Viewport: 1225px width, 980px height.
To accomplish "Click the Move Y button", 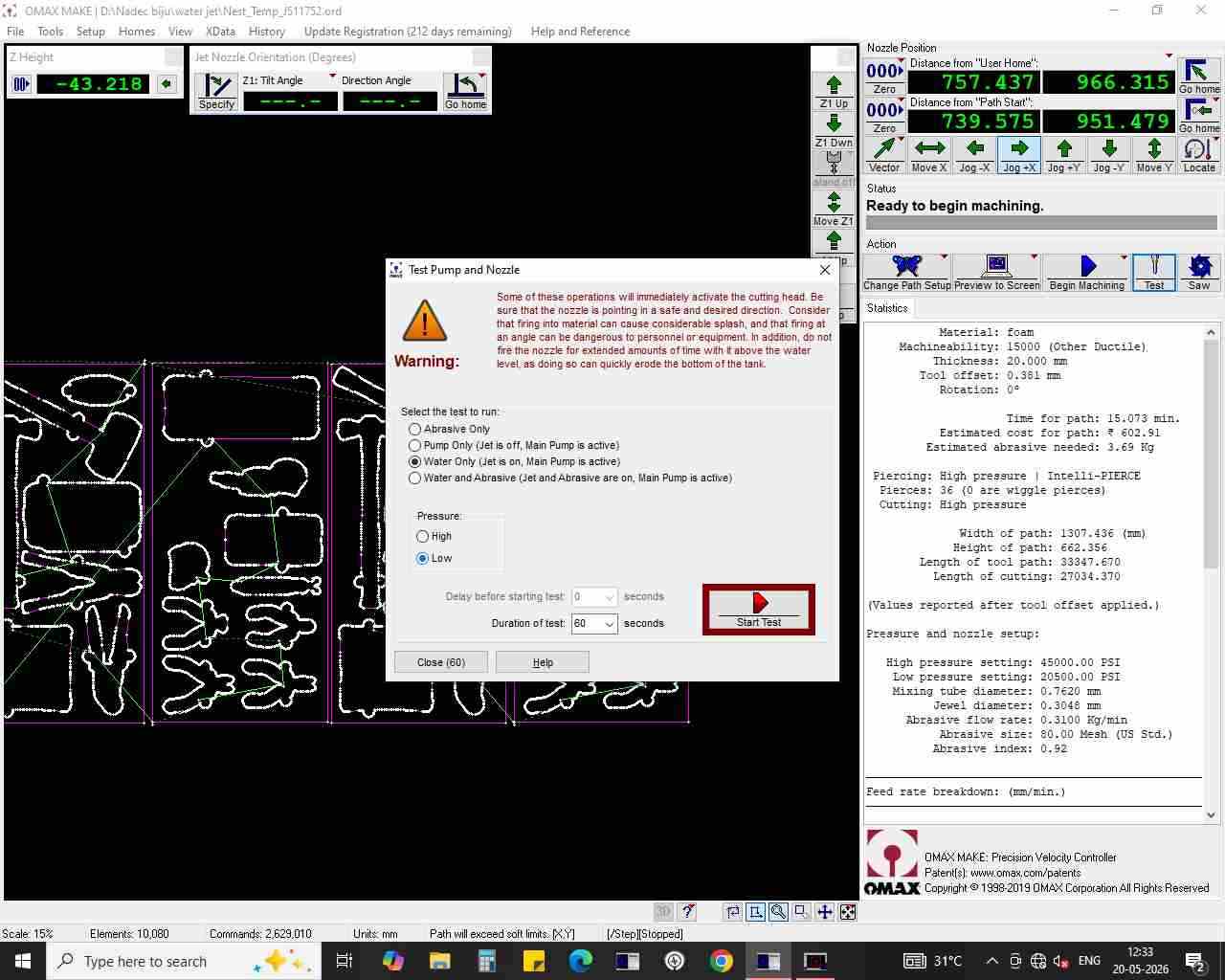I will pyautogui.click(x=1154, y=155).
